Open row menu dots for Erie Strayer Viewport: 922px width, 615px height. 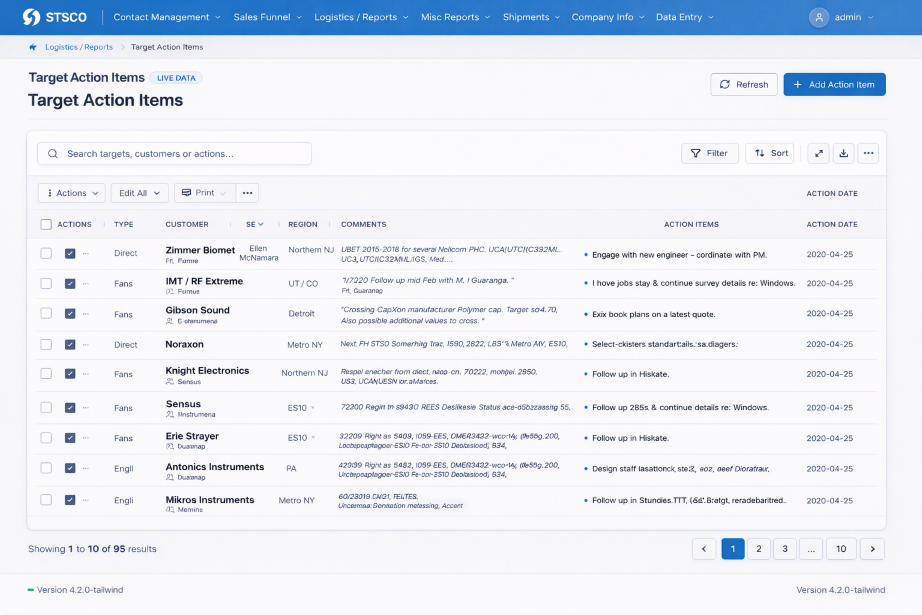86,438
